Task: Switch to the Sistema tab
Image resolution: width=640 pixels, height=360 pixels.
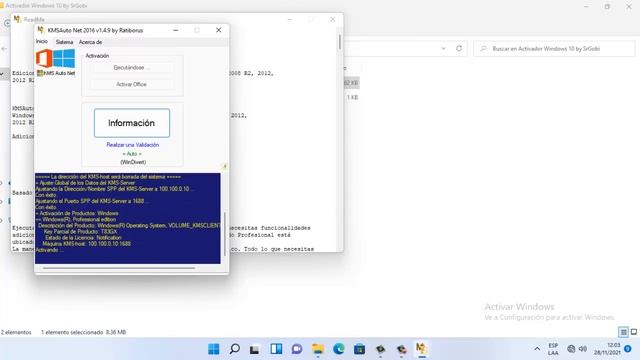Action: [64, 42]
